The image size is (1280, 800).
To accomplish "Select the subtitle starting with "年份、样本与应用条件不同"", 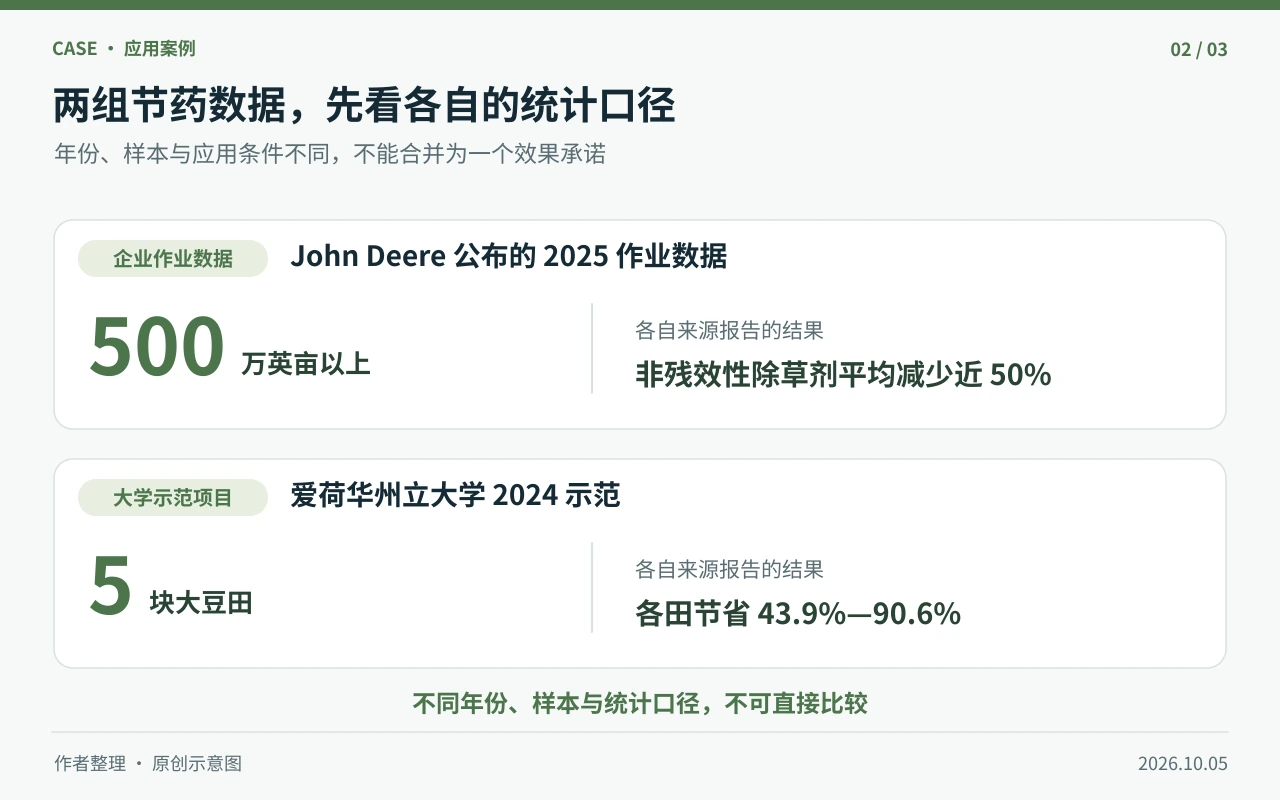I will click(330, 154).
